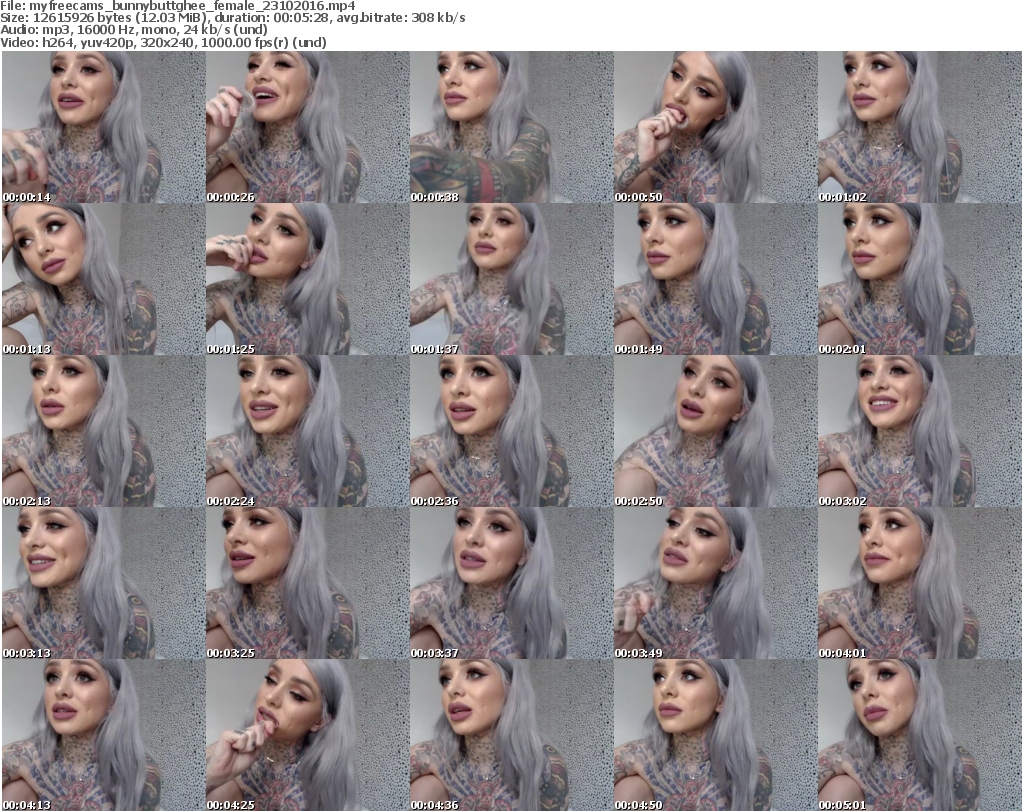
Task: Pick the thumbnail stamped 00:04:50
Action: click(x=716, y=735)
